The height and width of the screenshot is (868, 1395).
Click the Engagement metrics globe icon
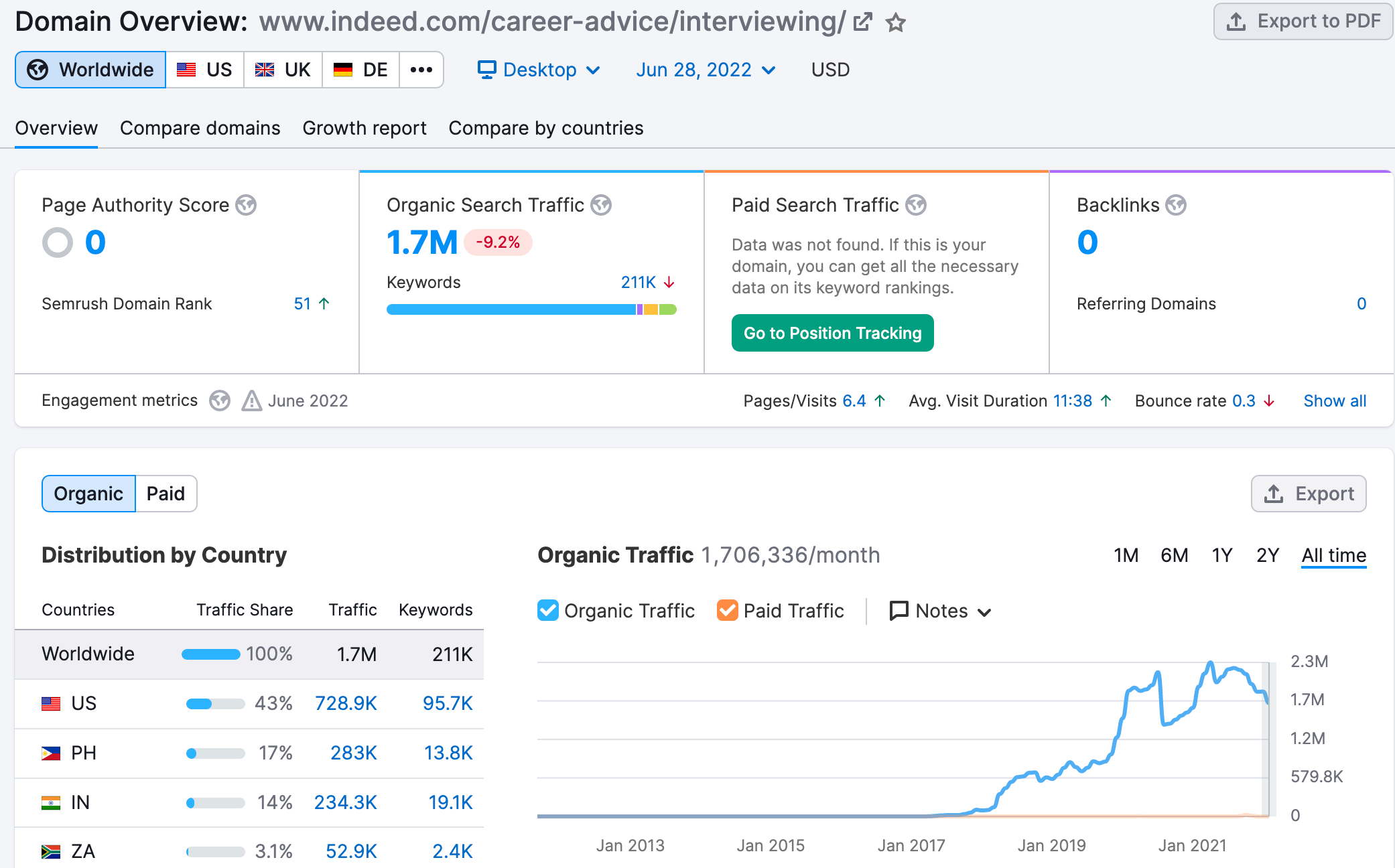(220, 401)
